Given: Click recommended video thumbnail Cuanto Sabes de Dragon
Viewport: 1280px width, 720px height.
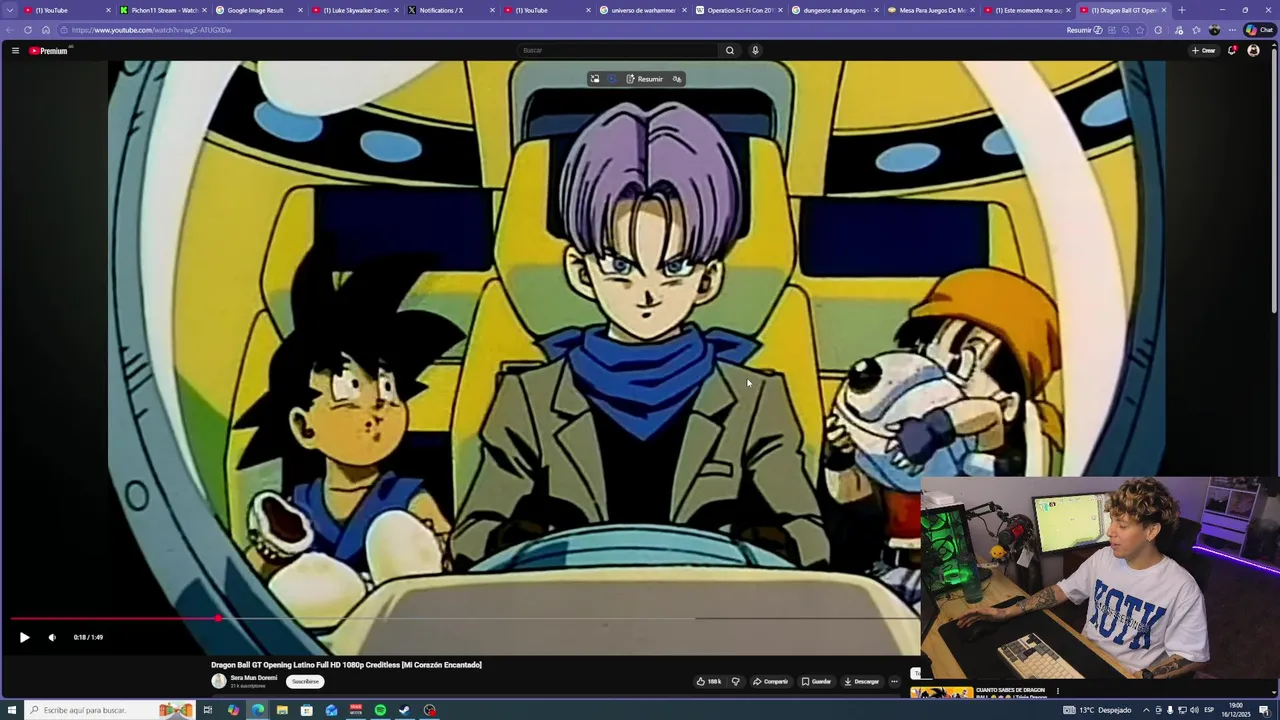Looking at the screenshot, I should point(941,693).
